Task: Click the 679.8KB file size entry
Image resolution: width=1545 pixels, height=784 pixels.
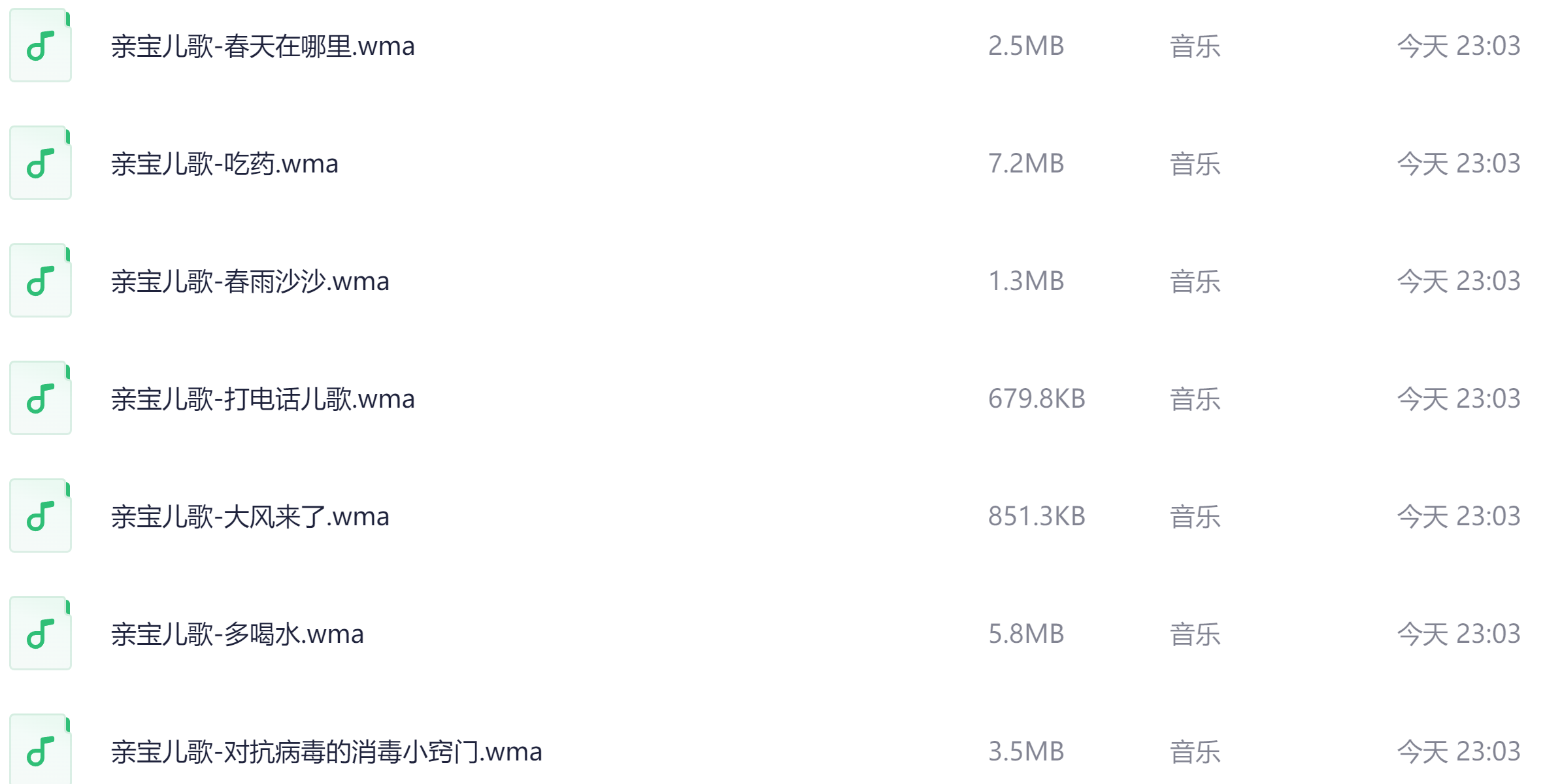Action: [x=1037, y=399]
